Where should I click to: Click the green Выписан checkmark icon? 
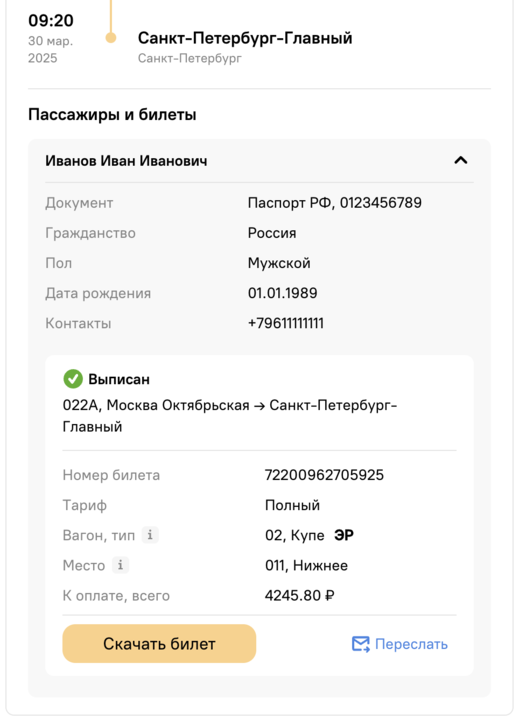point(73,379)
